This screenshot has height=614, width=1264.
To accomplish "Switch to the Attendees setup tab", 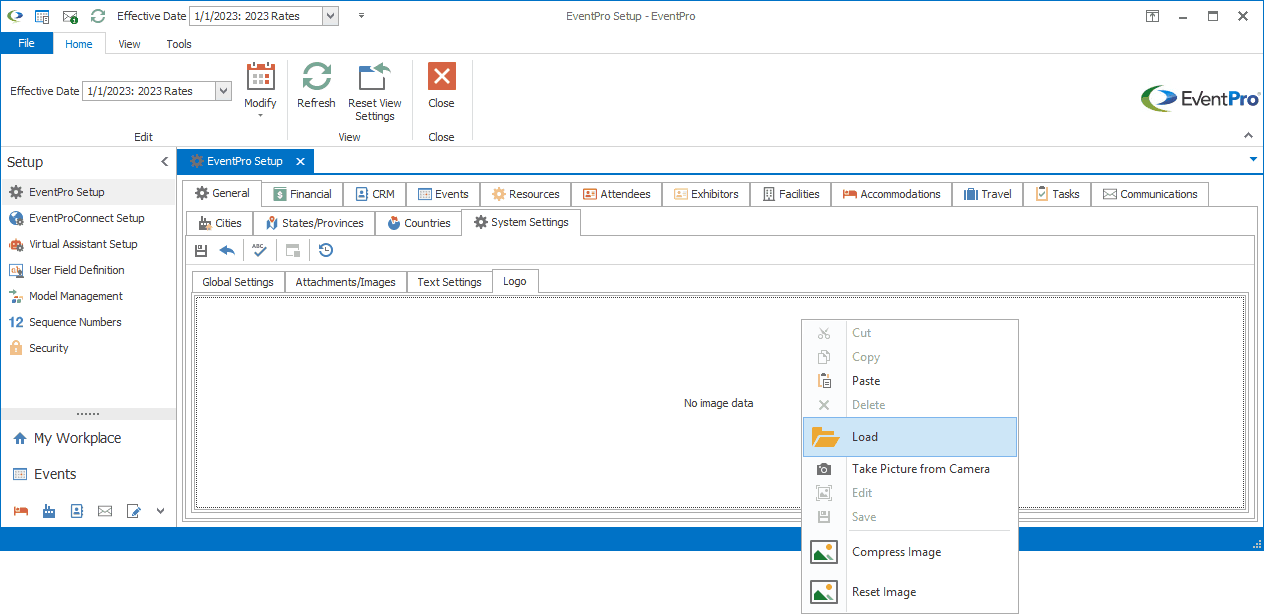I will coord(617,194).
